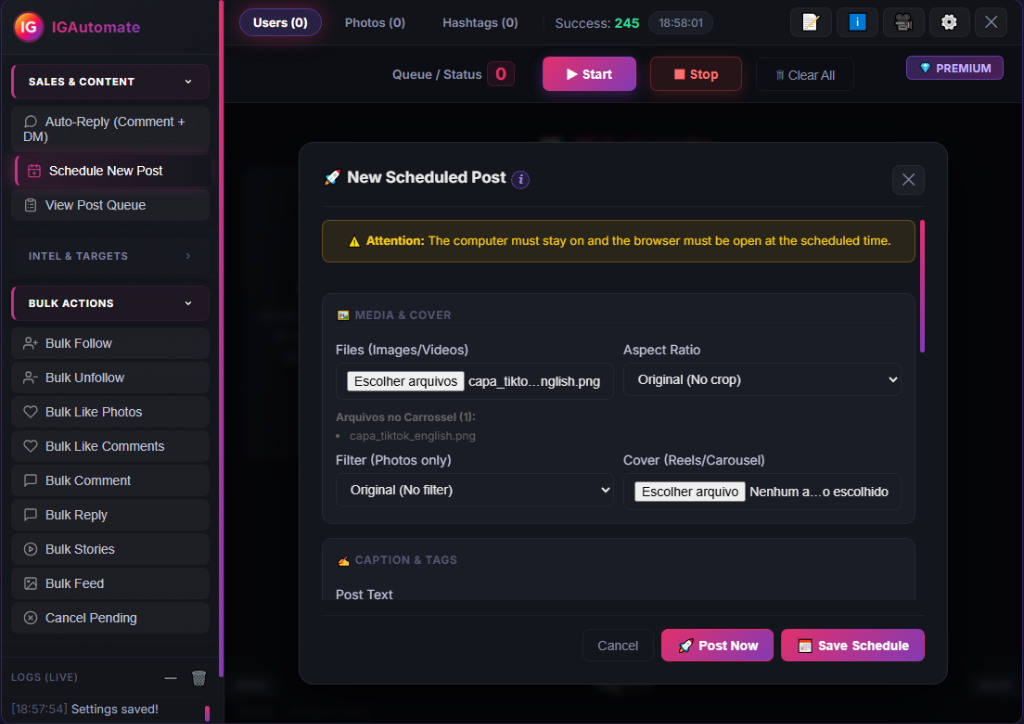1024x724 pixels.
Task: Open Bulk Reply action
Action: pos(110,515)
